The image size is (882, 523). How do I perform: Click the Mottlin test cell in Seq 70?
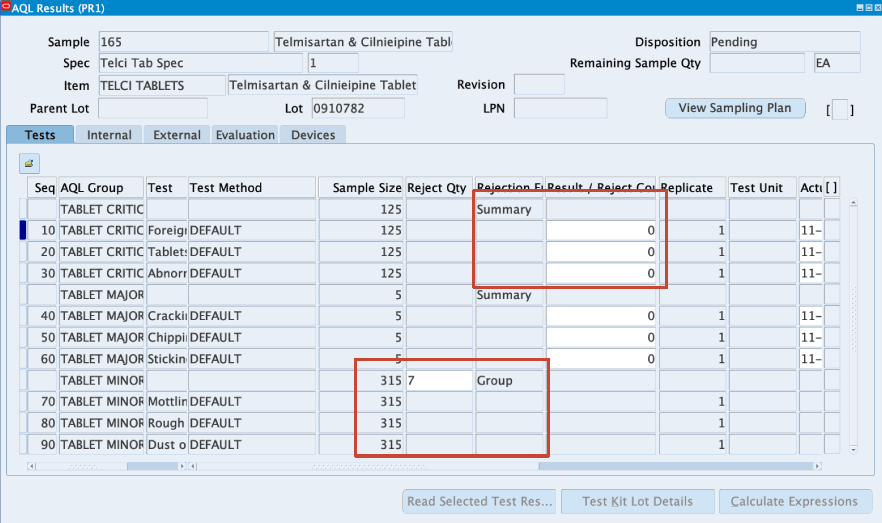pos(166,402)
